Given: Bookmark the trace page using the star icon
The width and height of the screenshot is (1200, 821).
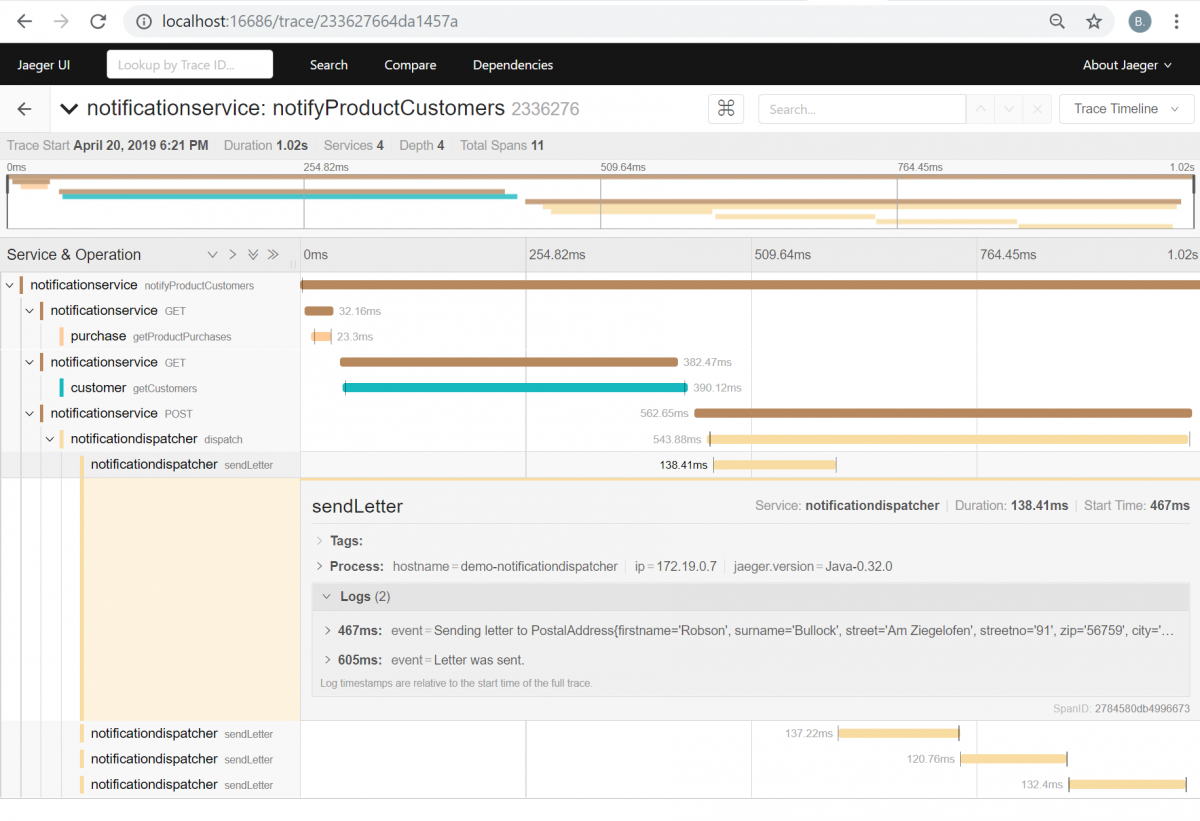Looking at the screenshot, I should [1096, 20].
